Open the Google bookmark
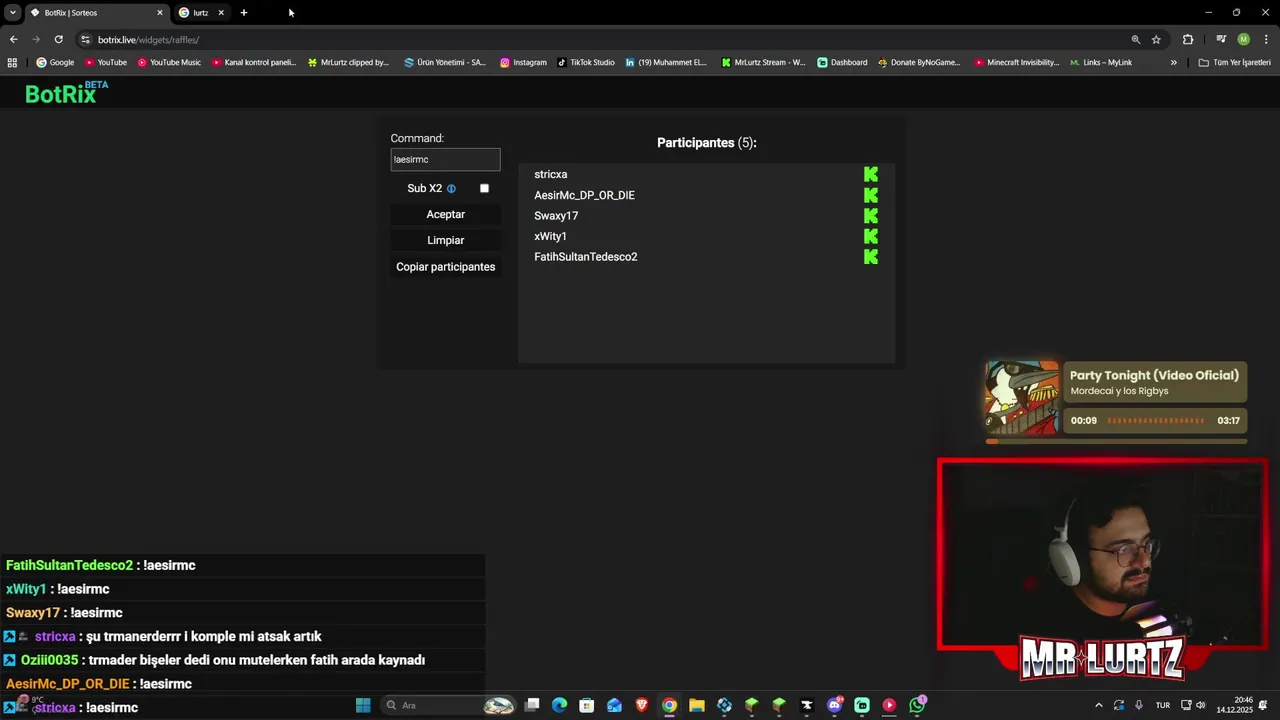This screenshot has height=720, width=1280. click(x=55, y=62)
